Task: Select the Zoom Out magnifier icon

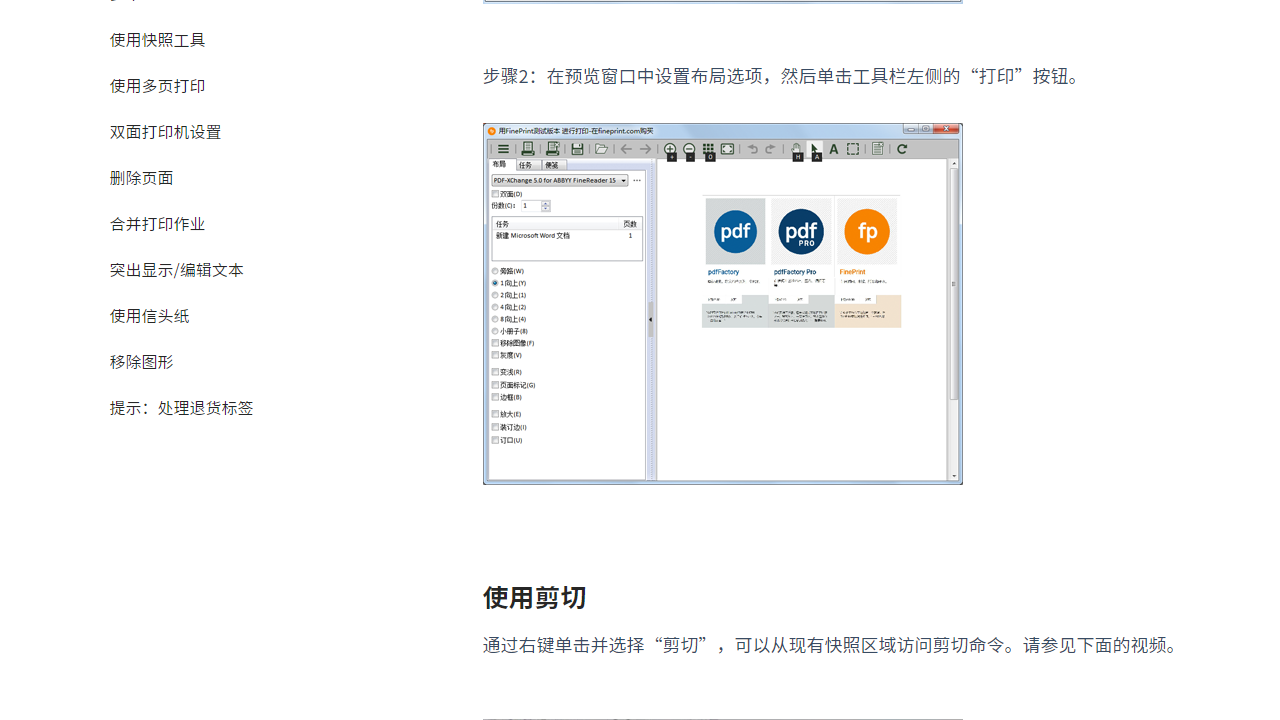Action: coord(688,148)
